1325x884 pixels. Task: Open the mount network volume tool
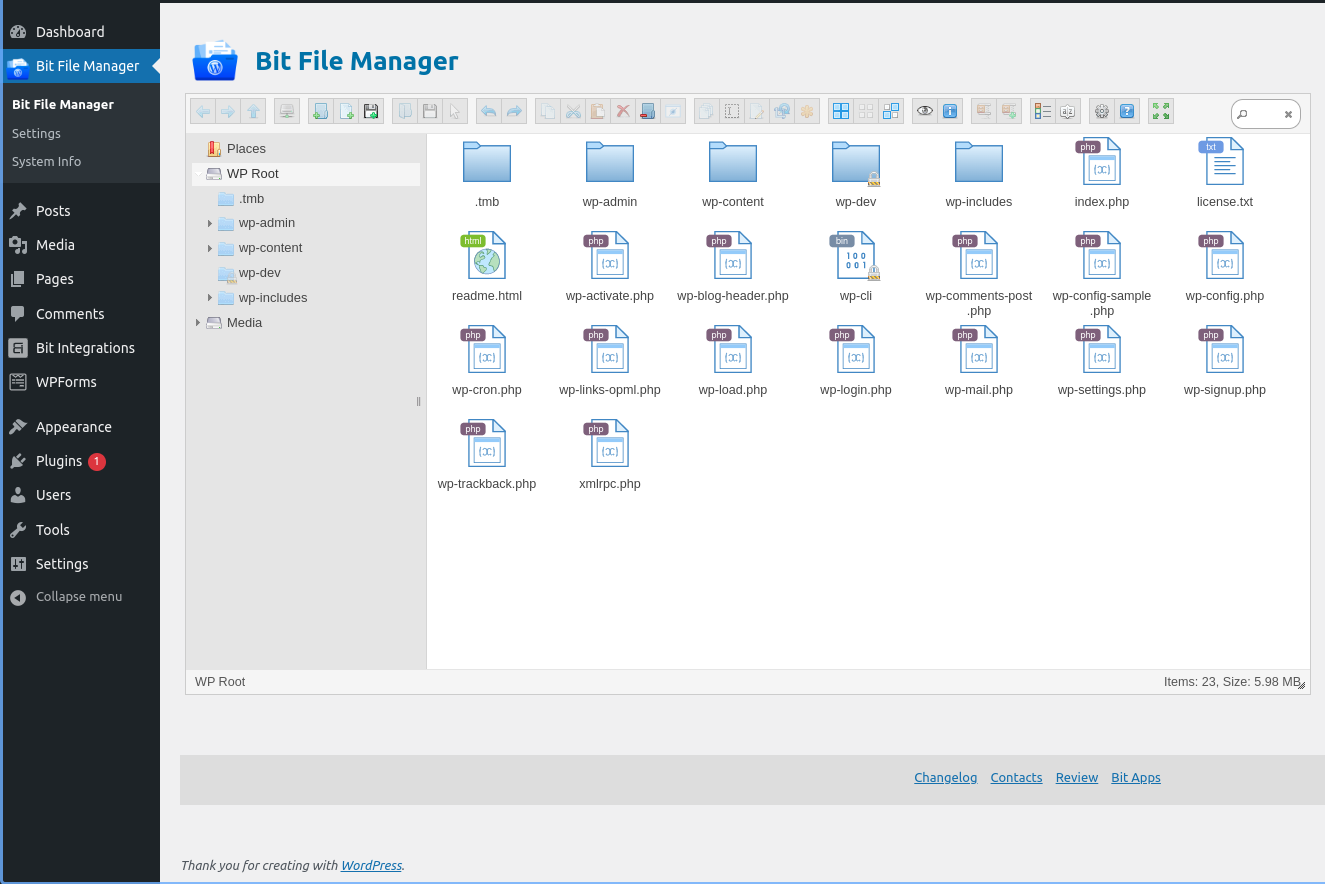point(287,111)
